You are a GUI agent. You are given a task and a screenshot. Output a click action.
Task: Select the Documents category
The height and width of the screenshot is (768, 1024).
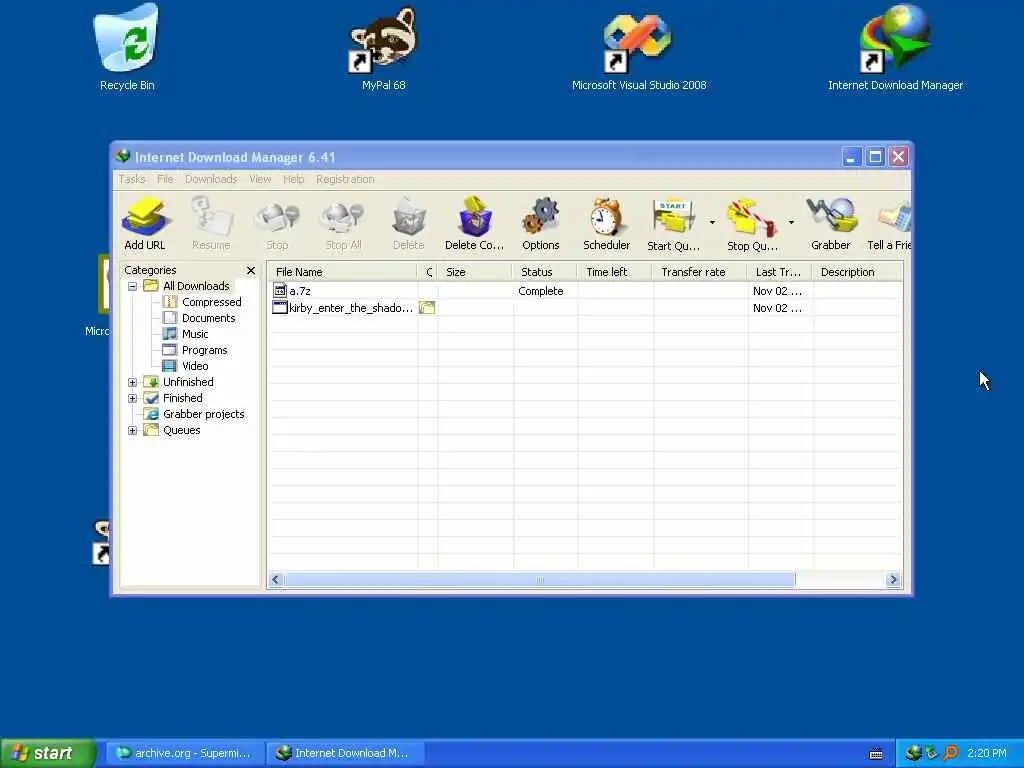(208, 318)
